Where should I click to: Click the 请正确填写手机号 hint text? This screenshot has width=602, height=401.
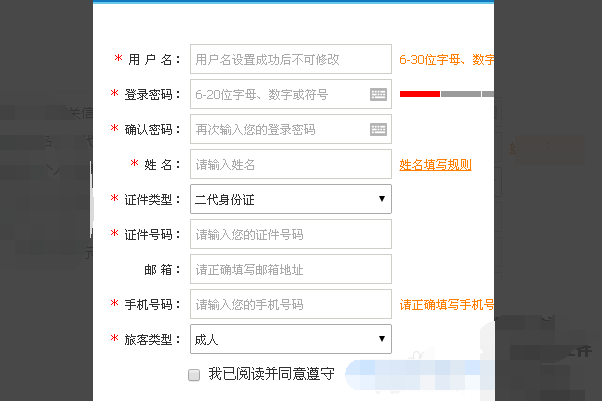tap(446, 305)
